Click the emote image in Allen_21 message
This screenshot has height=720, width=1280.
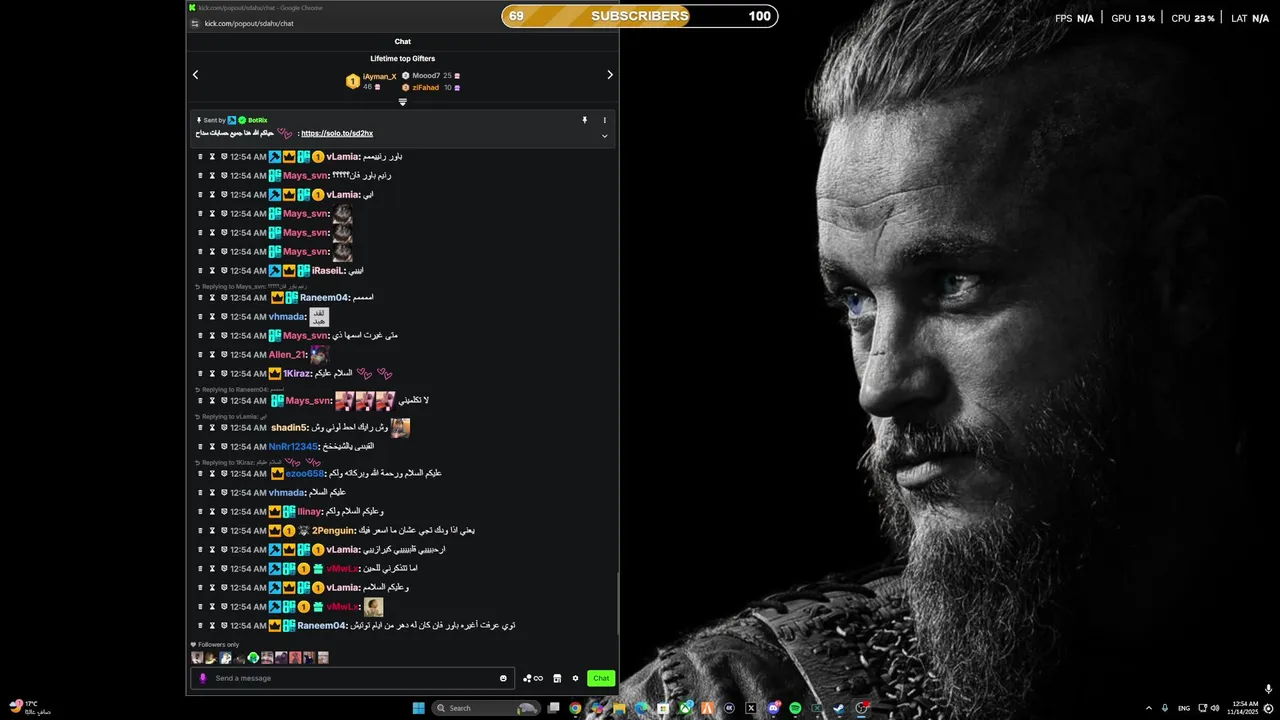[319, 354]
